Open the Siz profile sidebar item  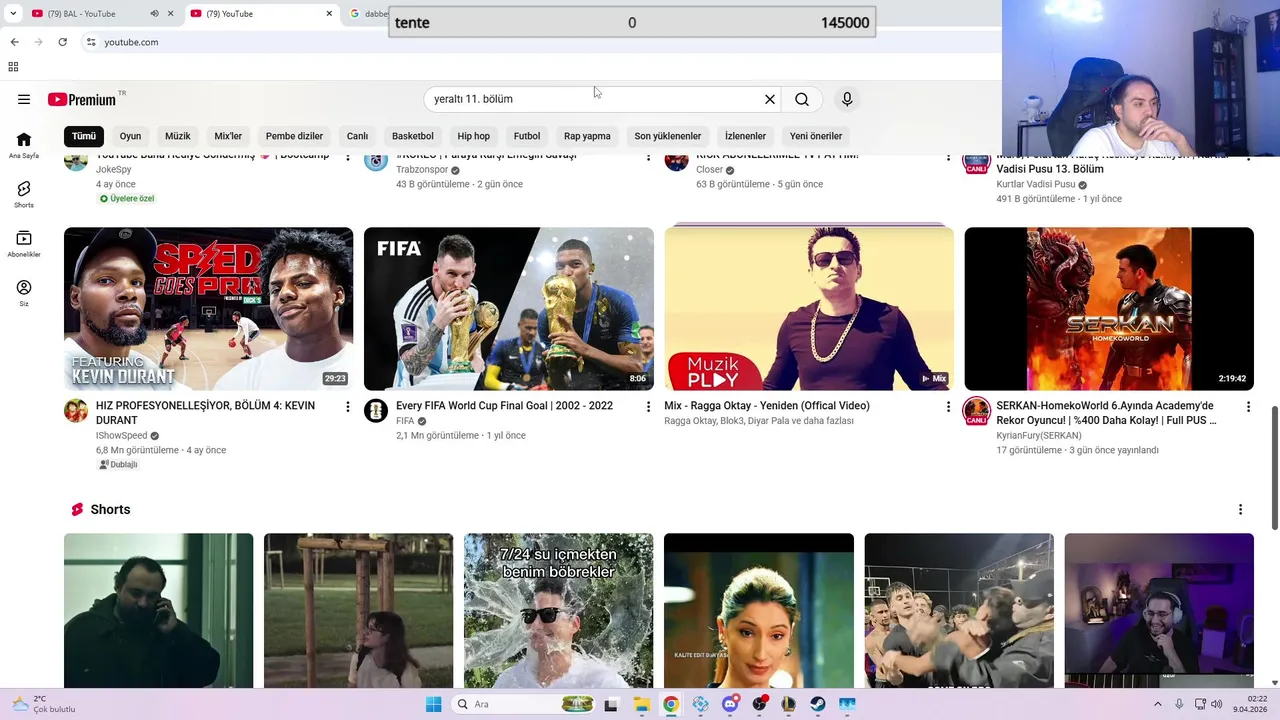tap(24, 292)
